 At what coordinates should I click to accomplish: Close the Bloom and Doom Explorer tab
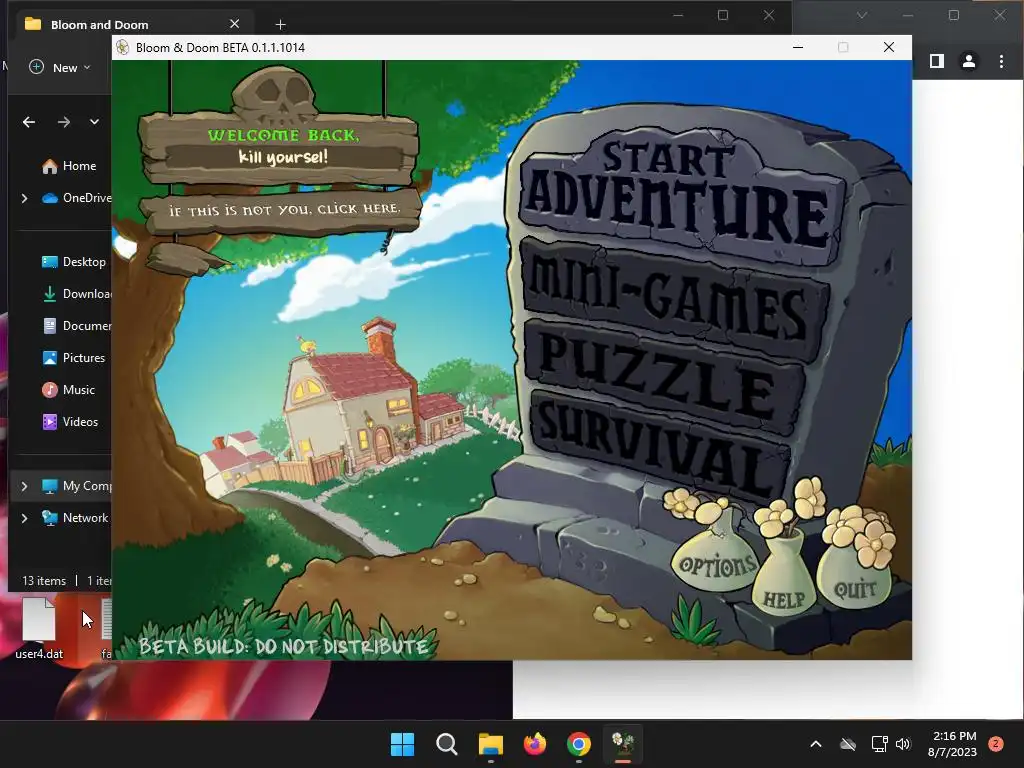pyautogui.click(x=234, y=24)
